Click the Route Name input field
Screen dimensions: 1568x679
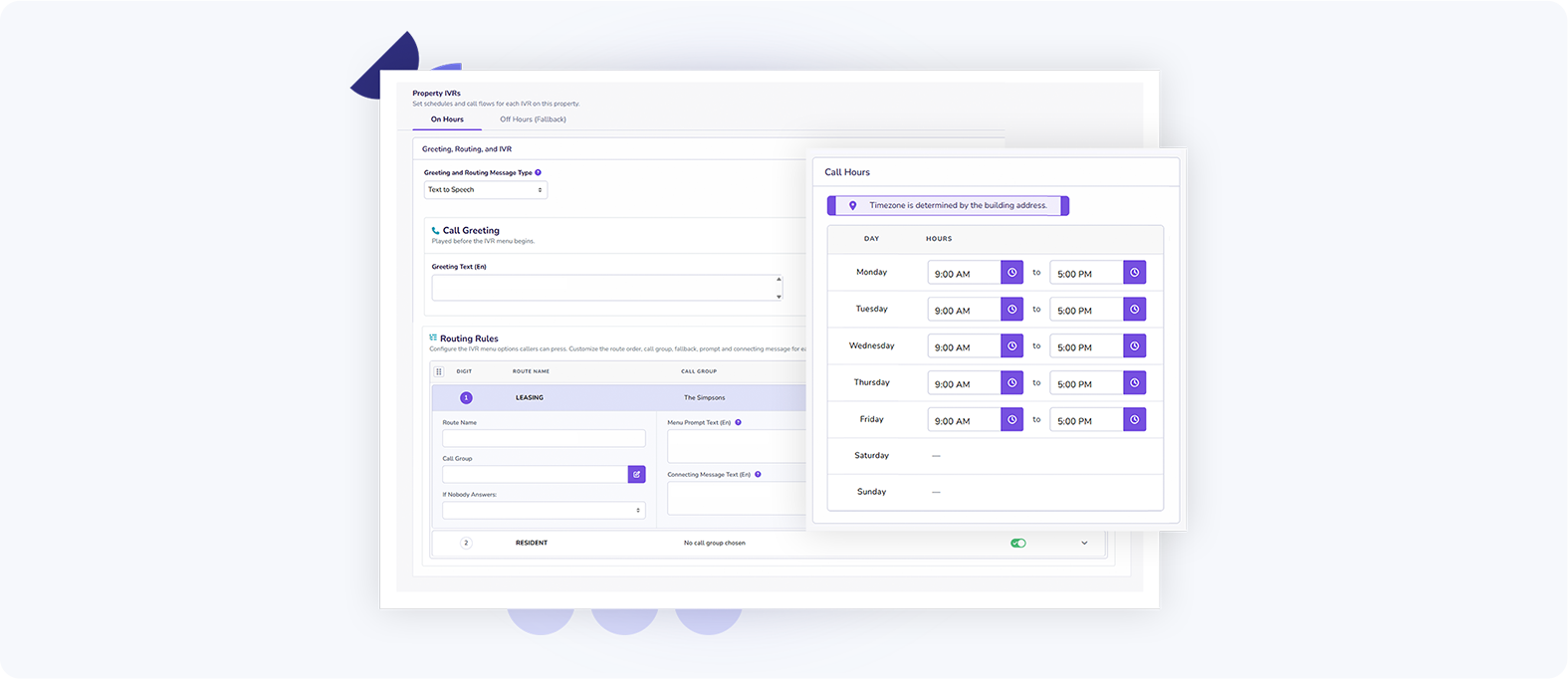point(544,438)
